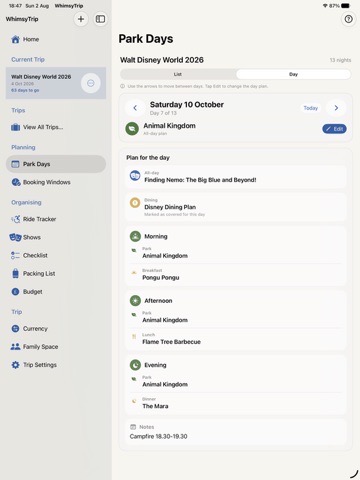This screenshot has height=480, width=360.
Task: Click the Campfire 18.30-19.30 note
Action: pyautogui.click(x=158, y=436)
